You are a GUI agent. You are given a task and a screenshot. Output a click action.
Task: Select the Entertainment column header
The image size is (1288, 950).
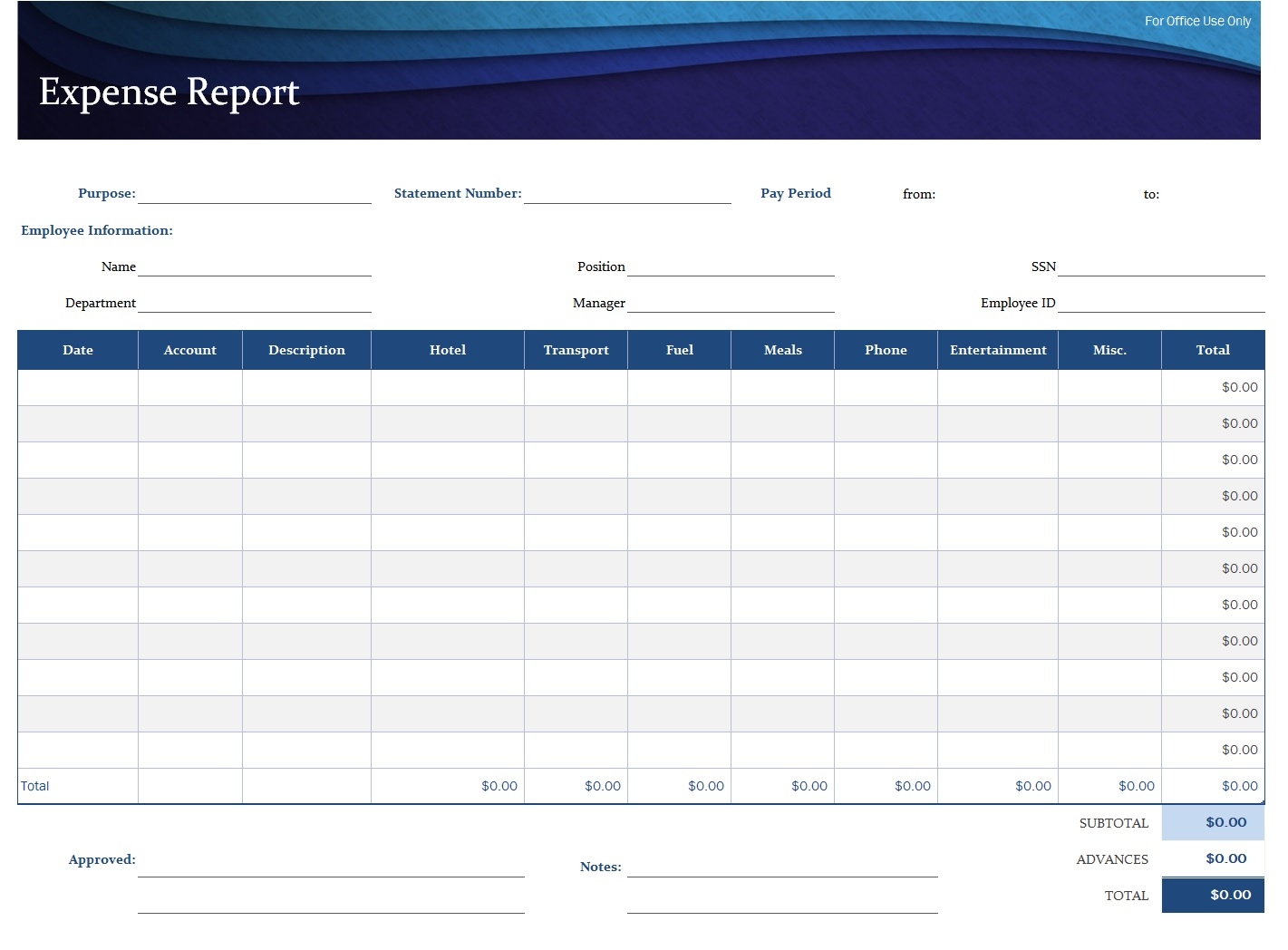tap(997, 350)
